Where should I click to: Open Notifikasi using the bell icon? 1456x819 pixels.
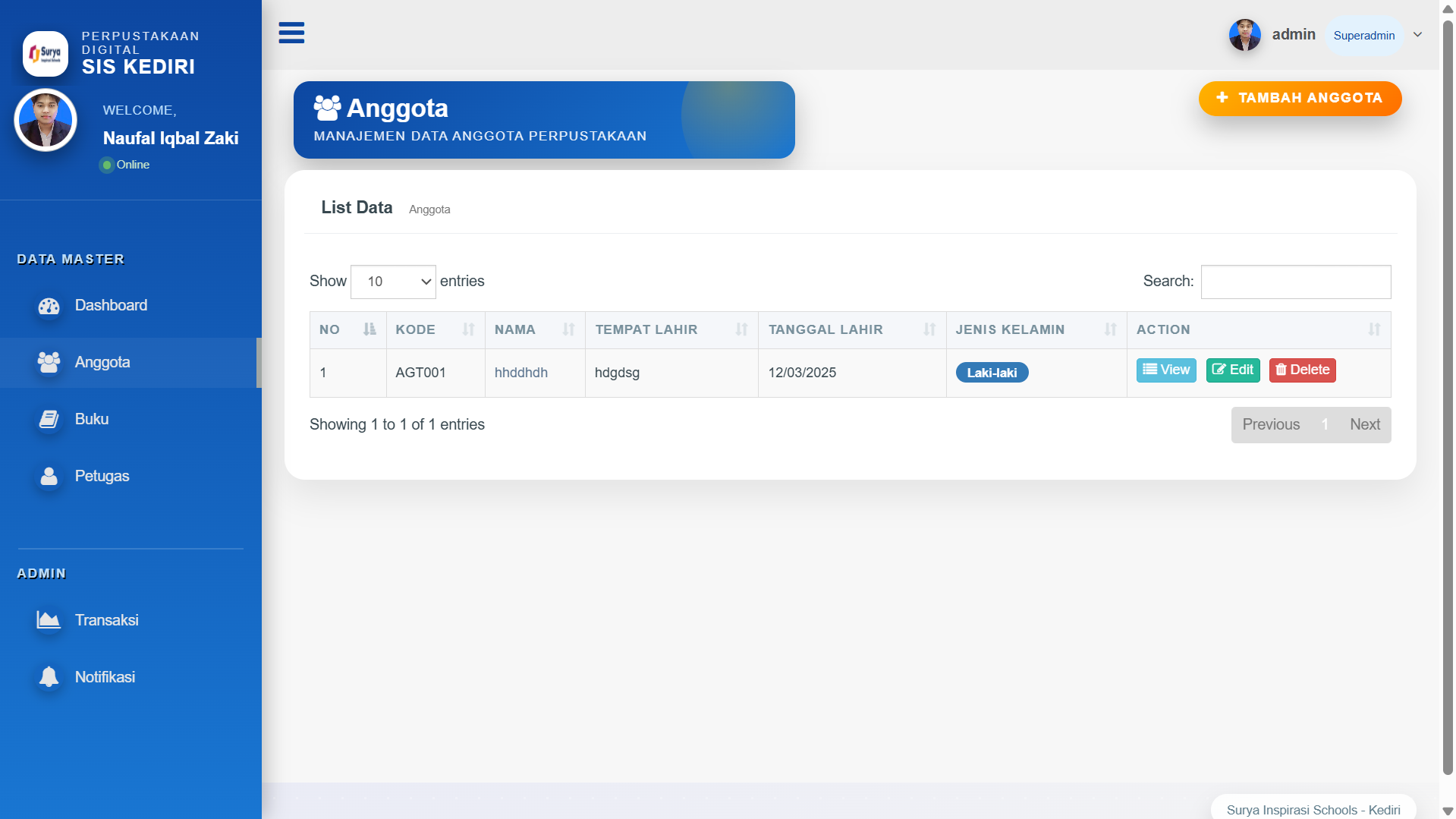[49, 676]
